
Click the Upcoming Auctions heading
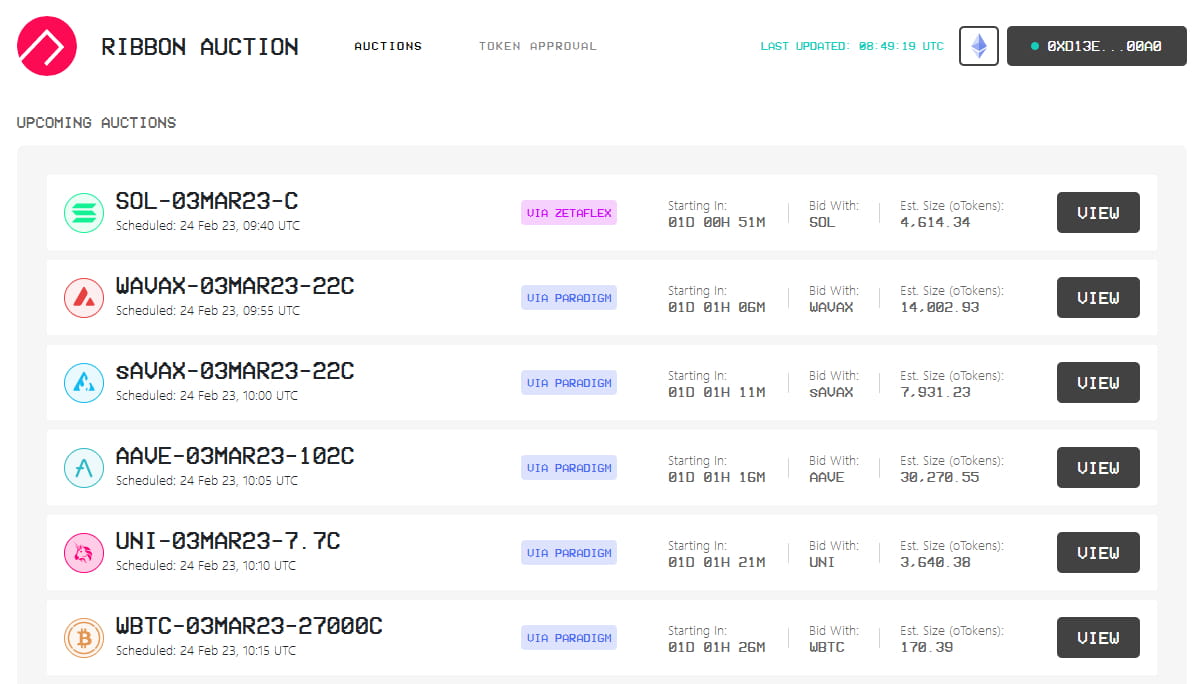point(97,123)
